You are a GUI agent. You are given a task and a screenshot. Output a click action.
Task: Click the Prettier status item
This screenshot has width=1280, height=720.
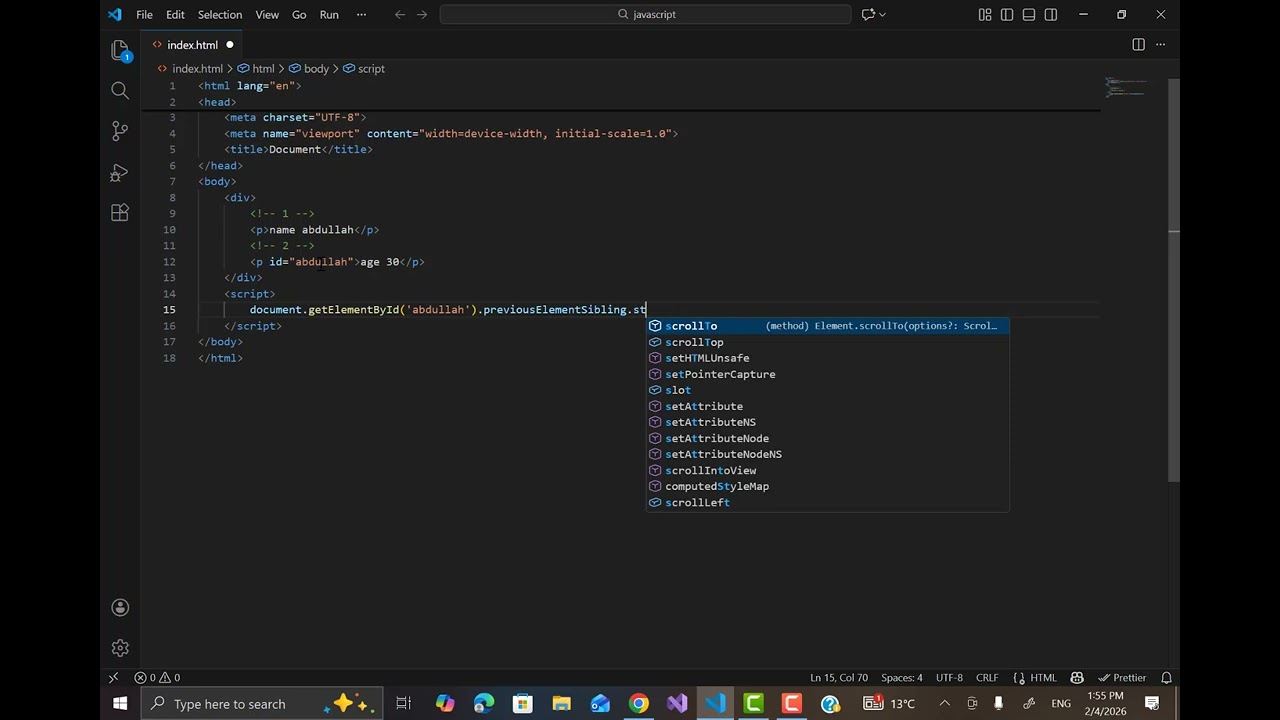coord(1122,677)
